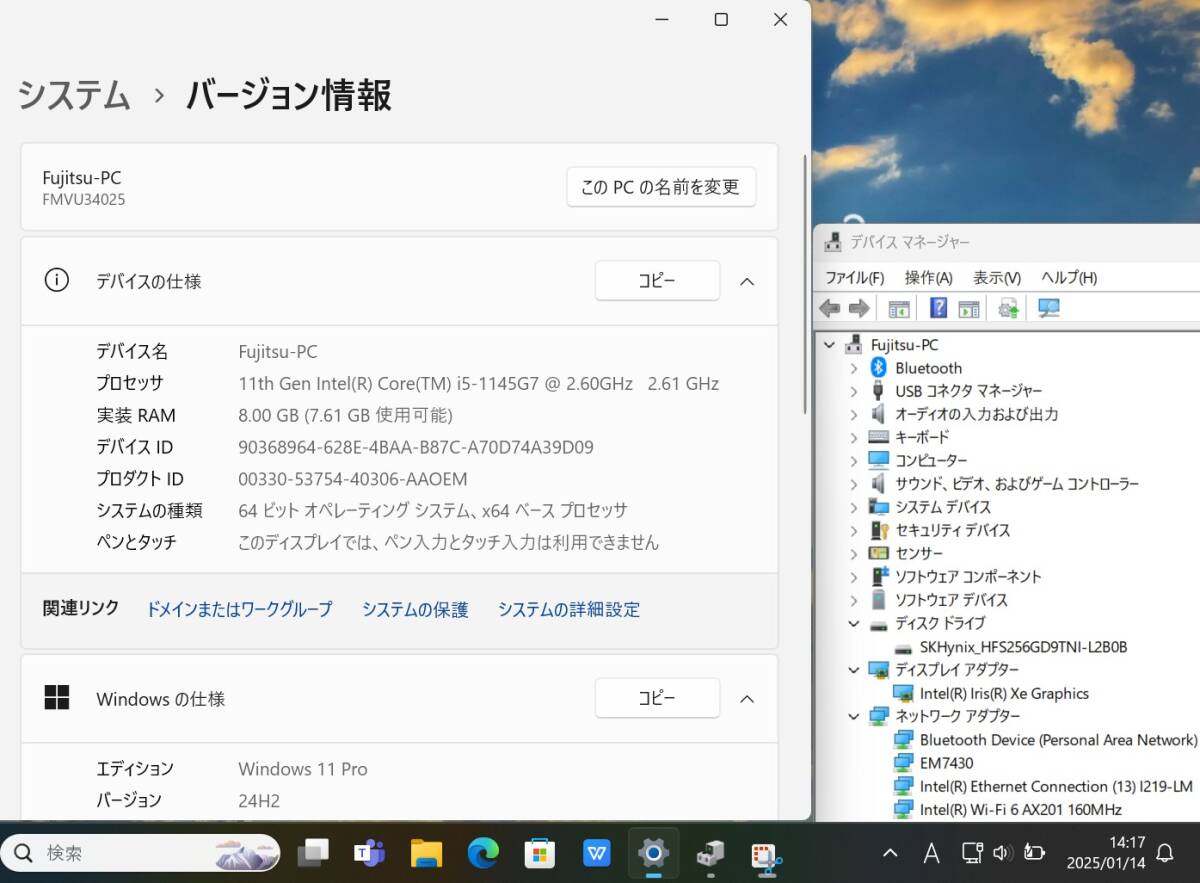Screen dimensions: 1200x883
Task: Switch to the Settings gear taskbar icon
Action: point(654,853)
